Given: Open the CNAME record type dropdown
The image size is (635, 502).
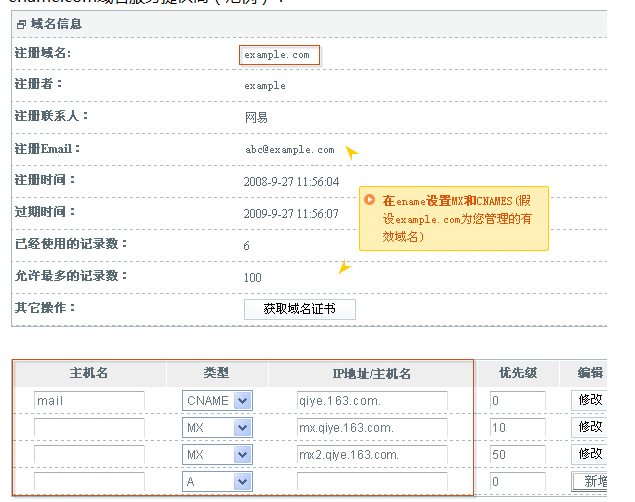Looking at the screenshot, I should (x=217, y=401).
